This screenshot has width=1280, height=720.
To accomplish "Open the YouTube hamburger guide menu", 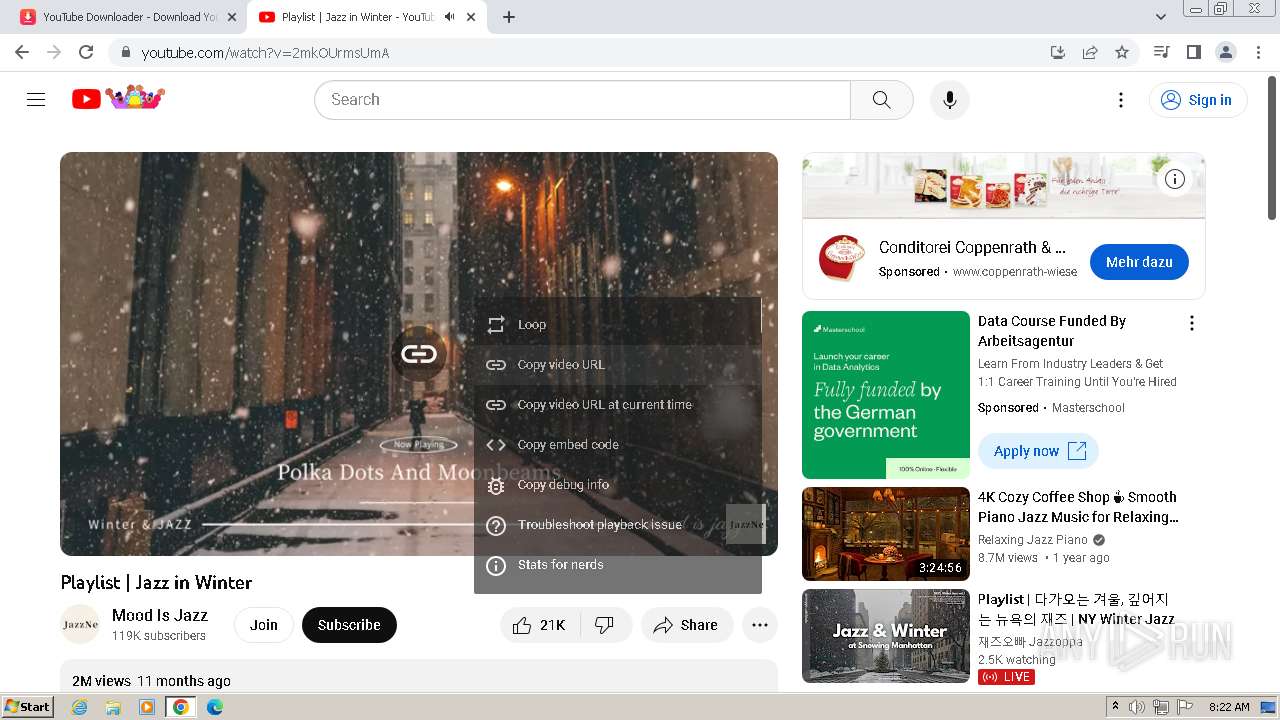I will tap(36, 99).
